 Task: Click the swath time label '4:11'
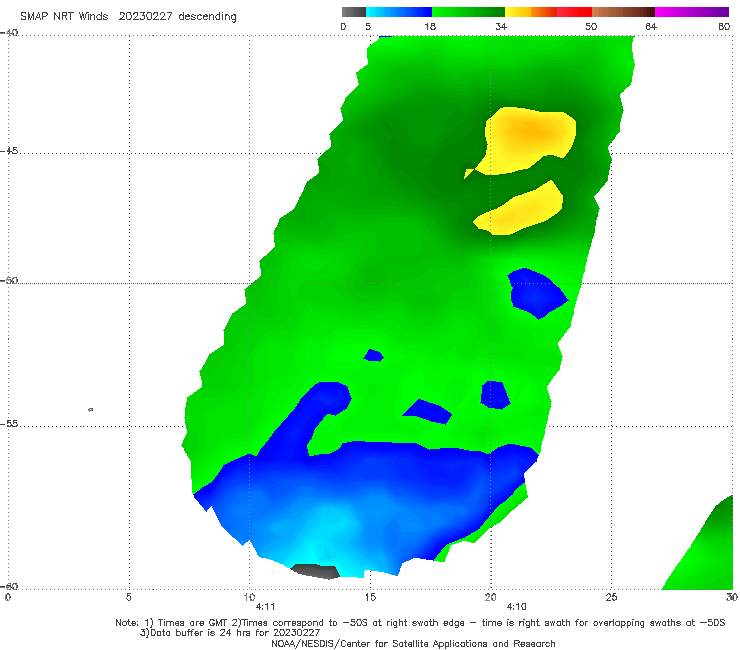265,607
